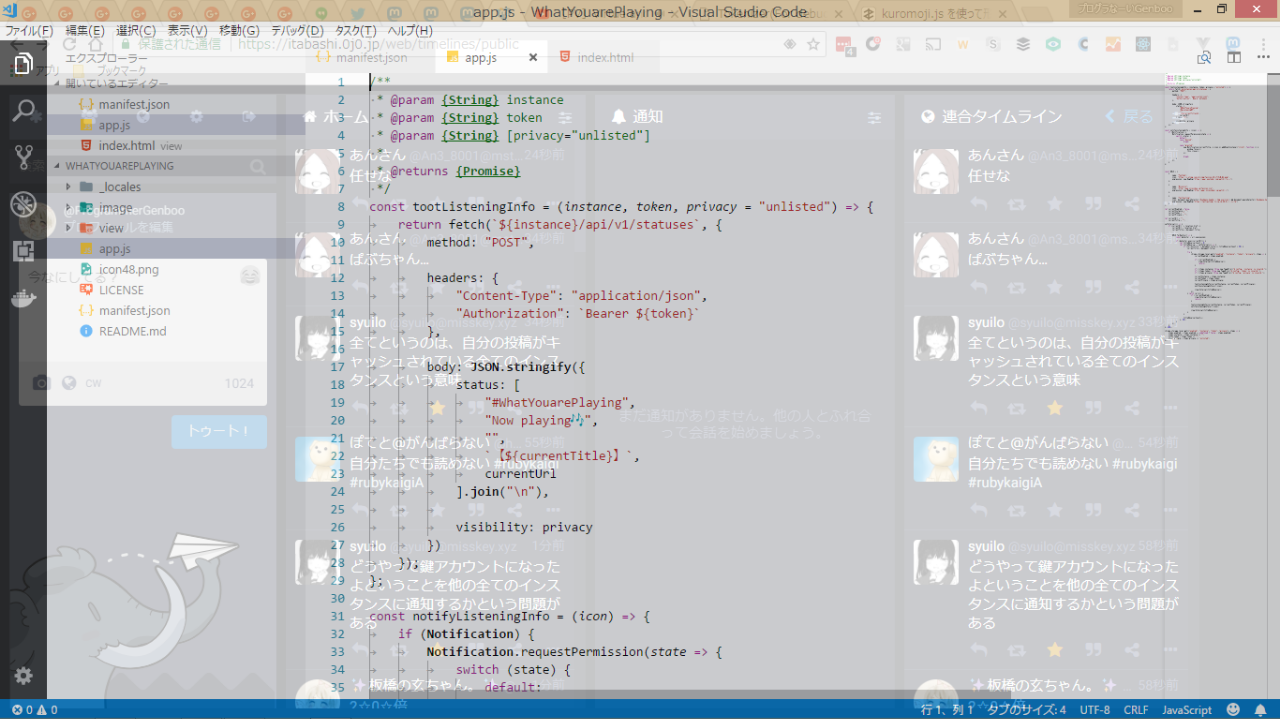
Task: Open the Docker view in activity bar
Action: (23, 298)
